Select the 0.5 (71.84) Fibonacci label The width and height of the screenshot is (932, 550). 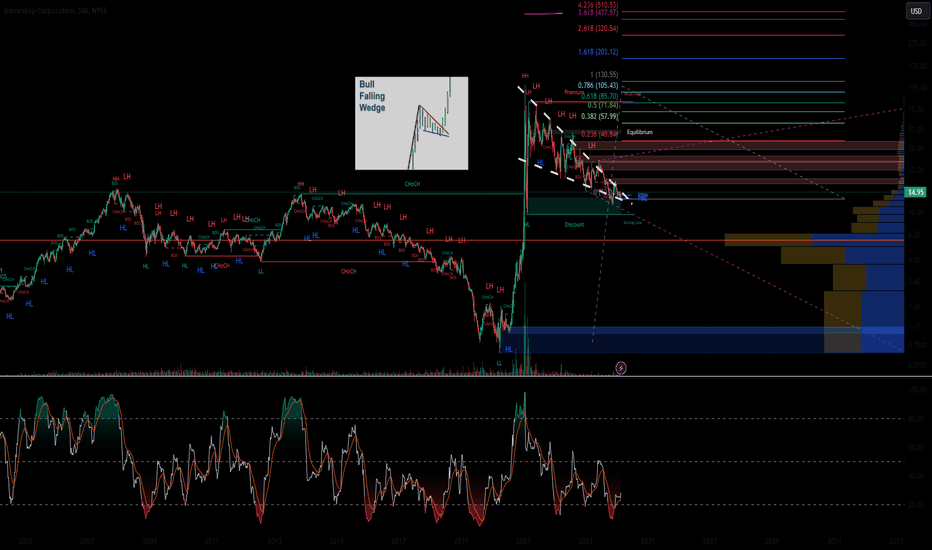coord(603,105)
